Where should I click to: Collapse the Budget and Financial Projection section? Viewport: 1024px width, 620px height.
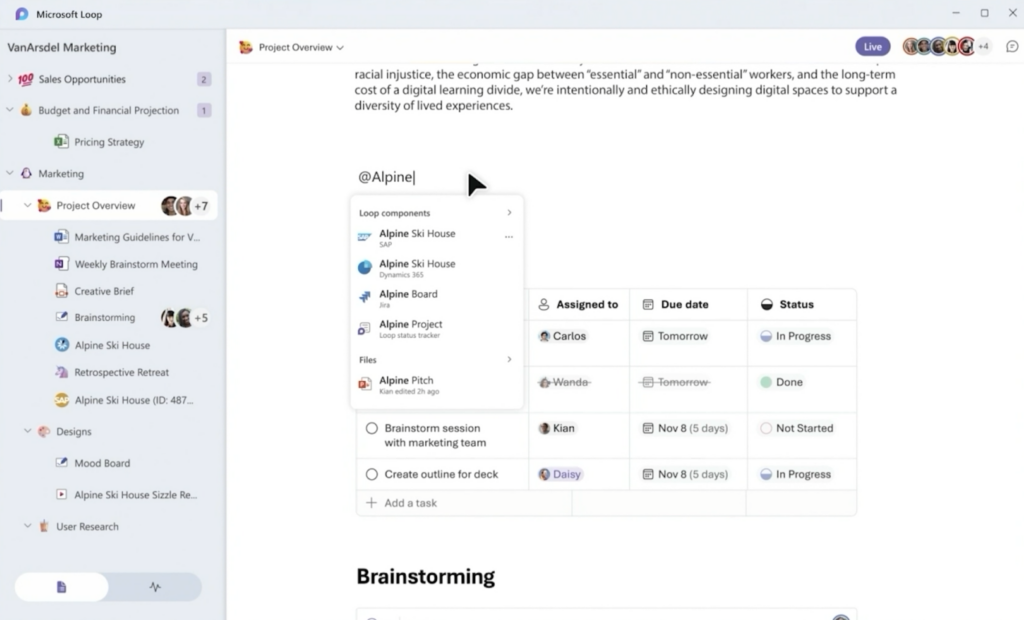coord(10,110)
